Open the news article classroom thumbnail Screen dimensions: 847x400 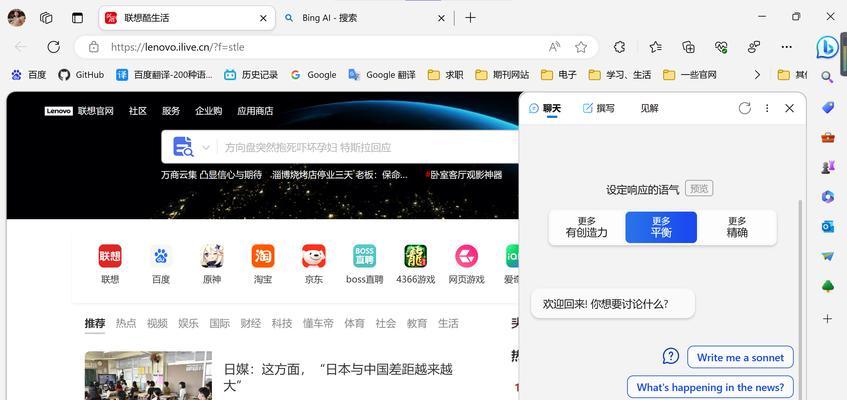coord(148,376)
